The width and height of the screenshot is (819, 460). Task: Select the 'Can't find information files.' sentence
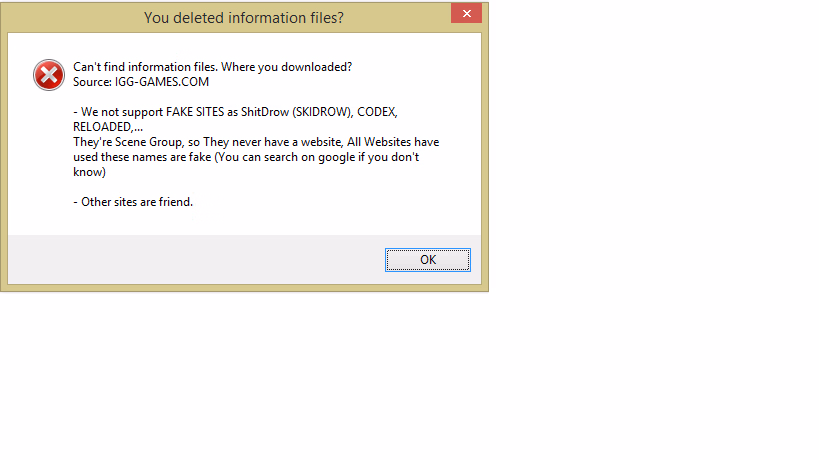[145, 67]
